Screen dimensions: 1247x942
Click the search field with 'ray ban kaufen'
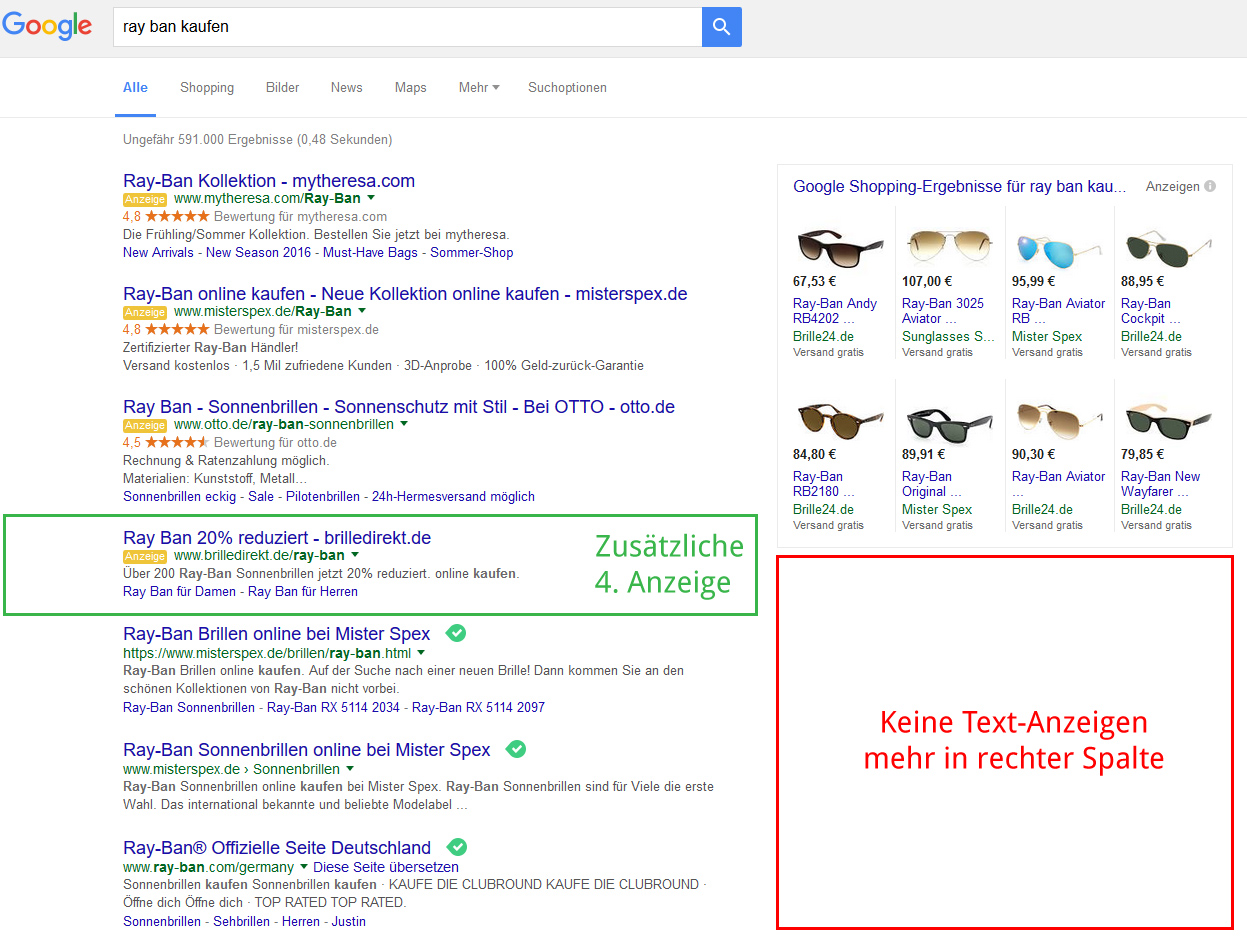click(x=408, y=27)
